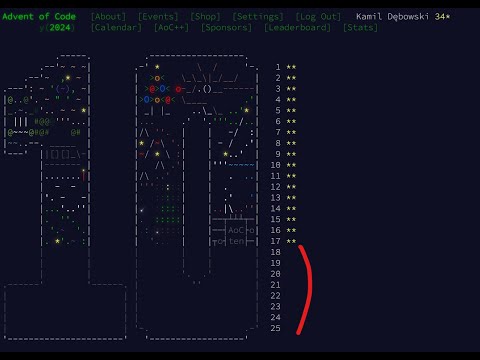Open the [Calendar] page
Image resolution: width=480 pixels, height=360 pixels.
(116, 27)
